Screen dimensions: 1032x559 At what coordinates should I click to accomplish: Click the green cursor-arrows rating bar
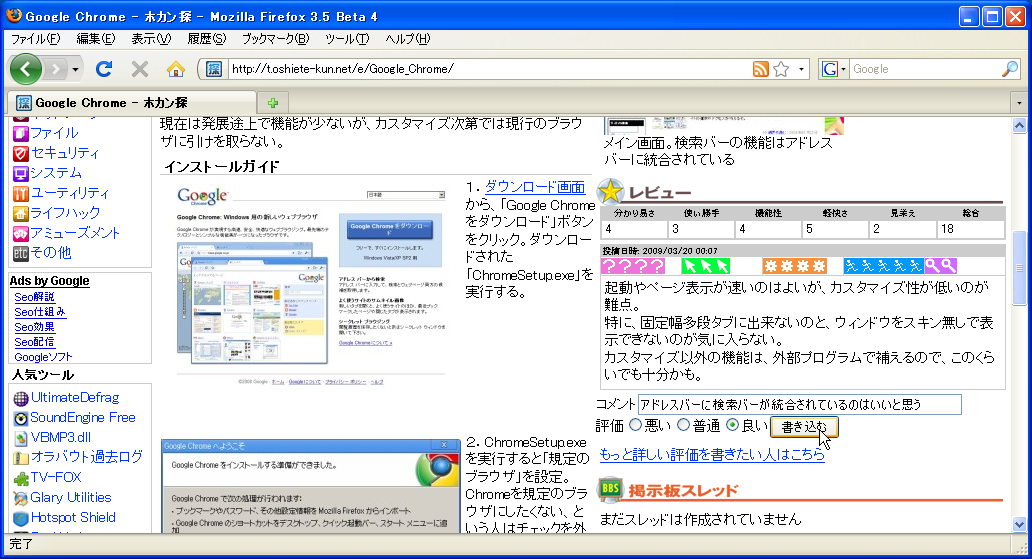coord(706,266)
